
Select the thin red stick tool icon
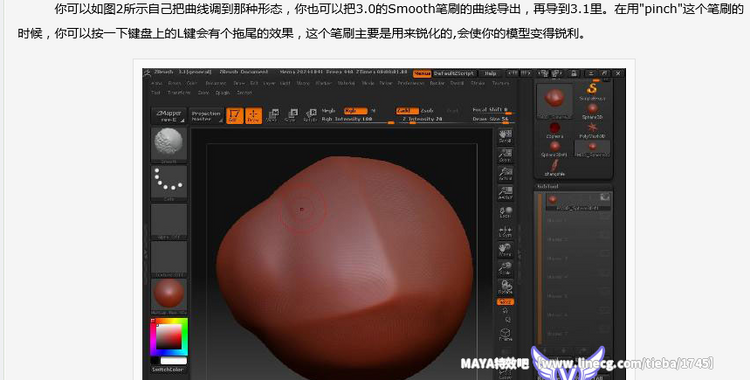click(x=554, y=168)
